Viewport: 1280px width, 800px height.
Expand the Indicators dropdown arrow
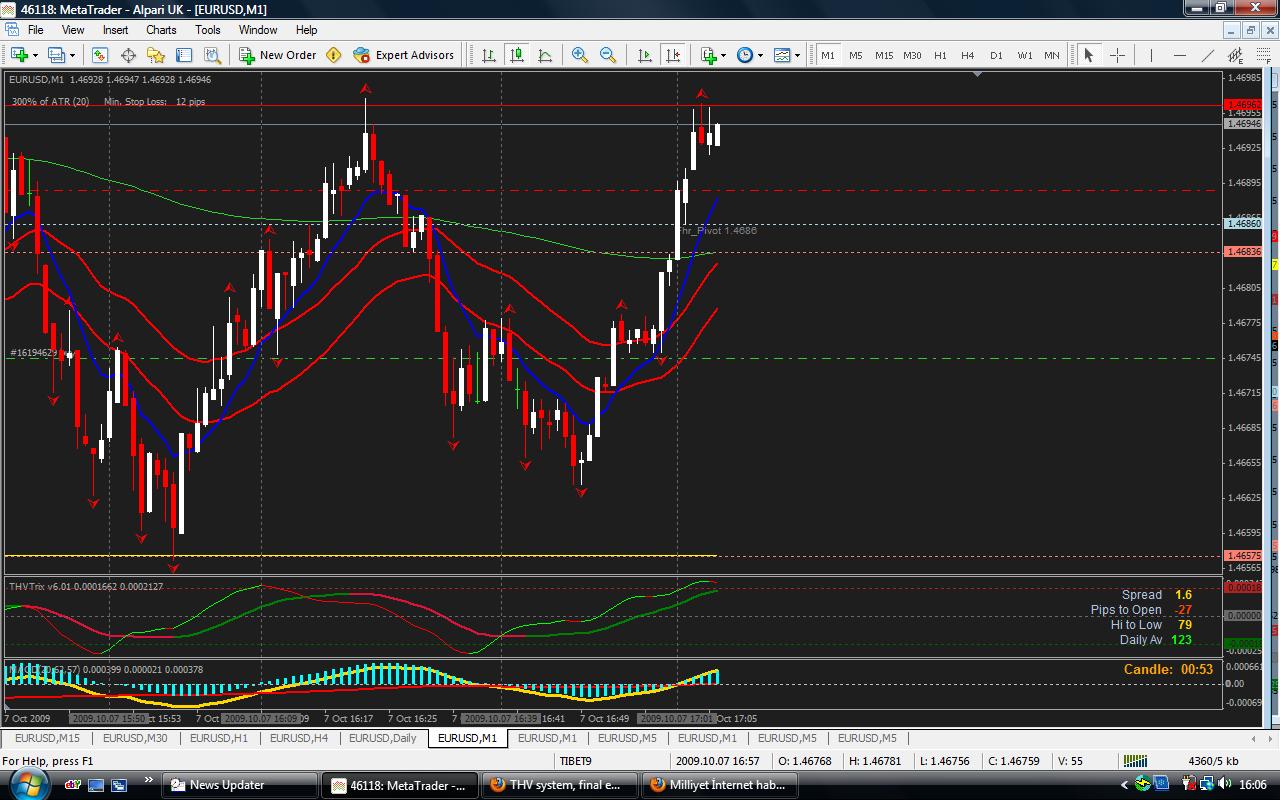click(x=724, y=55)
